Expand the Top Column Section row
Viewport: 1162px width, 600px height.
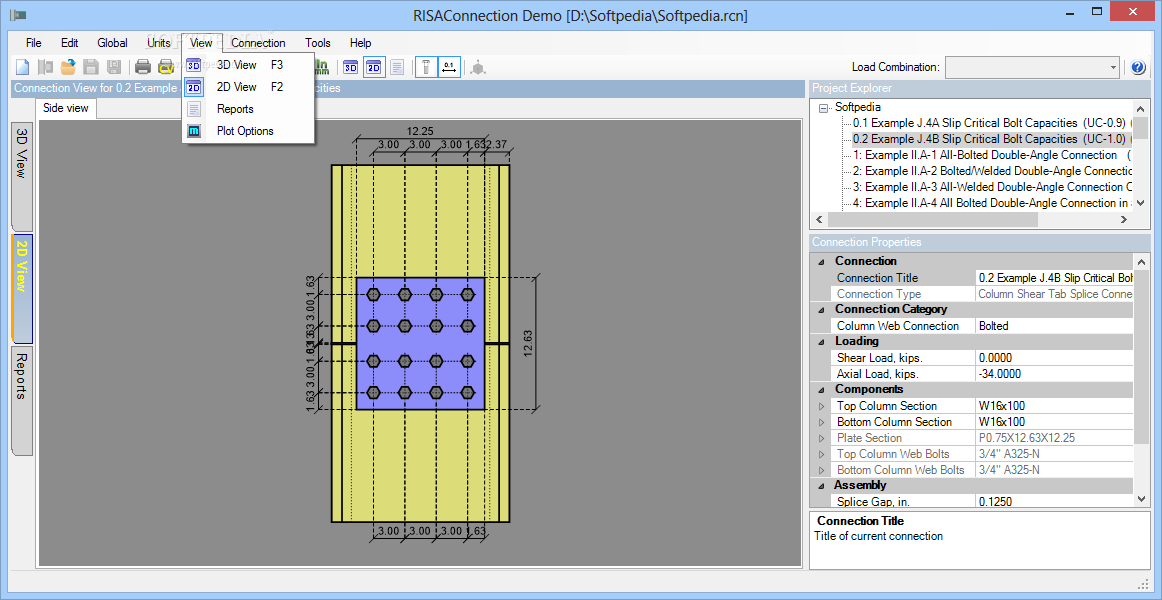point(820,406)
